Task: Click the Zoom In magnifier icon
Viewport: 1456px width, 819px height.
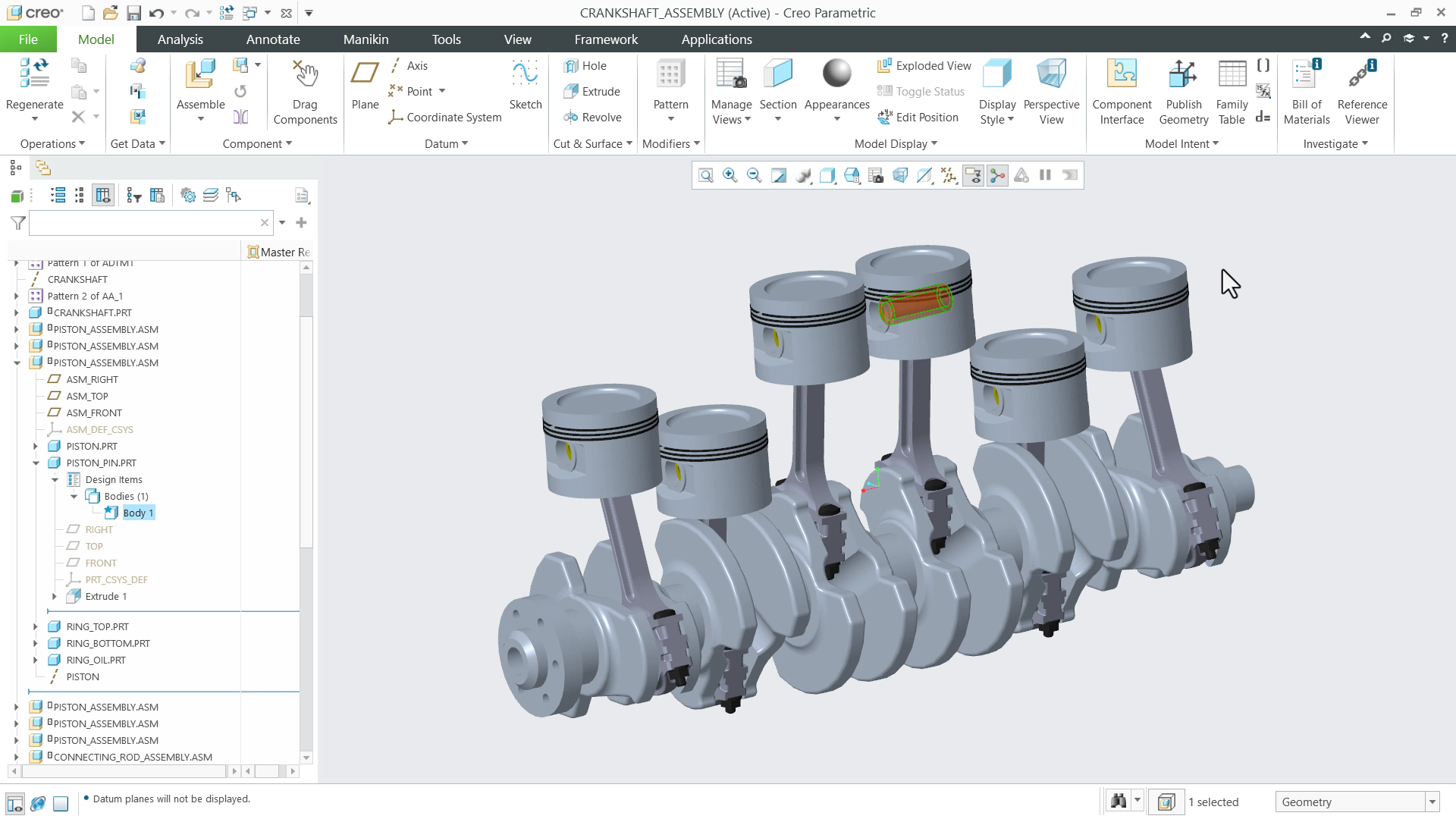Action: coord(730,176)
